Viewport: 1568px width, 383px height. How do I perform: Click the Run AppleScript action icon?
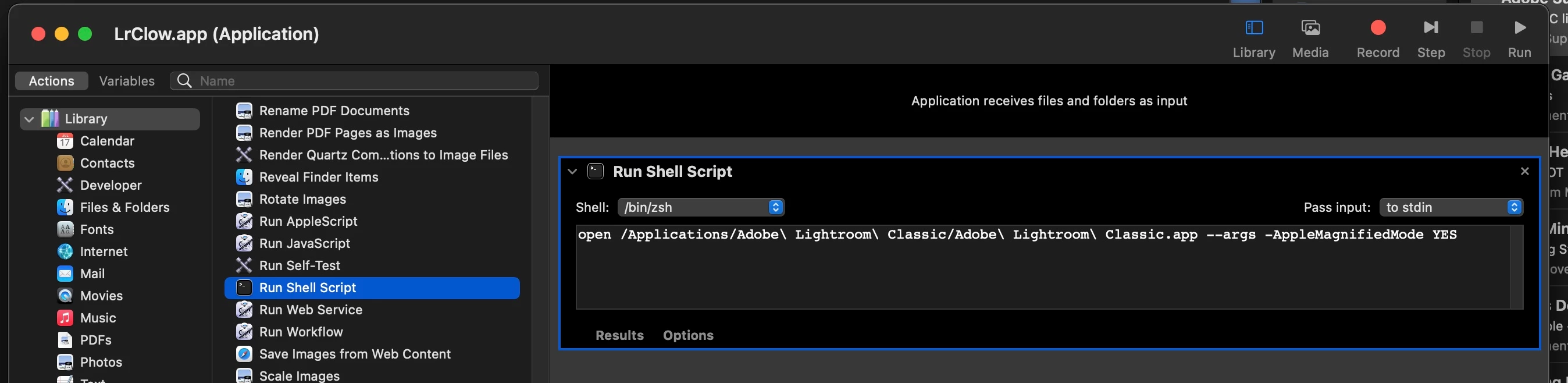coord(244,222)
